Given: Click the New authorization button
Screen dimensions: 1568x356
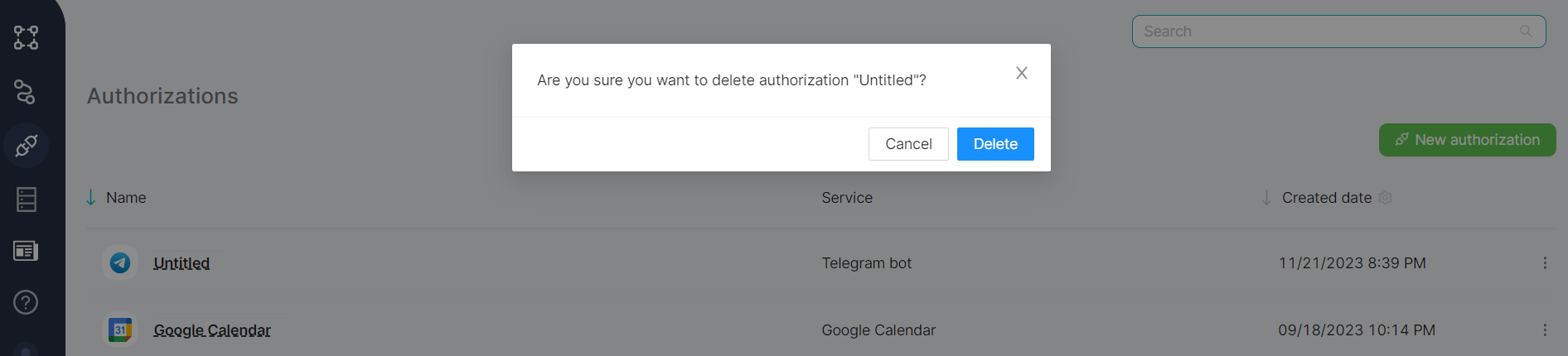Looking at the screenshot, I should (x=1467, y=140).
